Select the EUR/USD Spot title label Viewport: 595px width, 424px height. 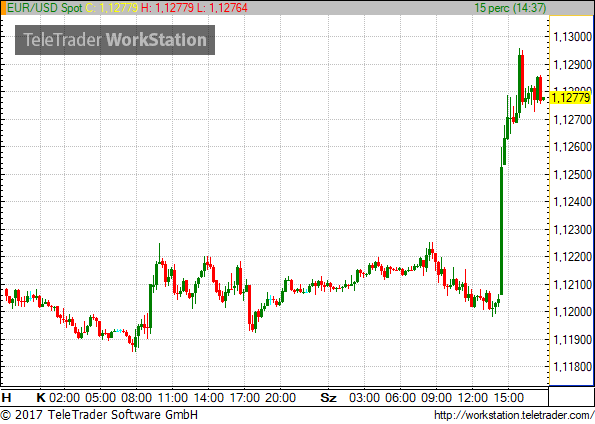(45, 8)
